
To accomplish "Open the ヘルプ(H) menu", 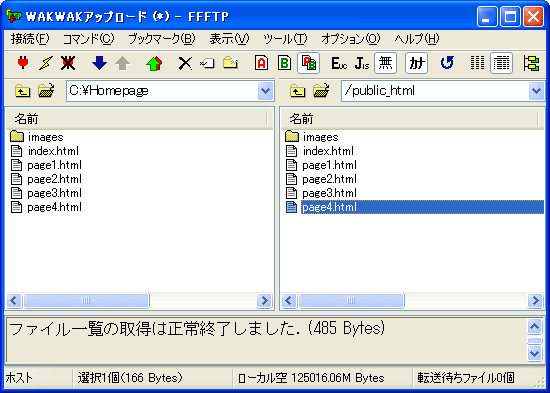I will 417,39.
